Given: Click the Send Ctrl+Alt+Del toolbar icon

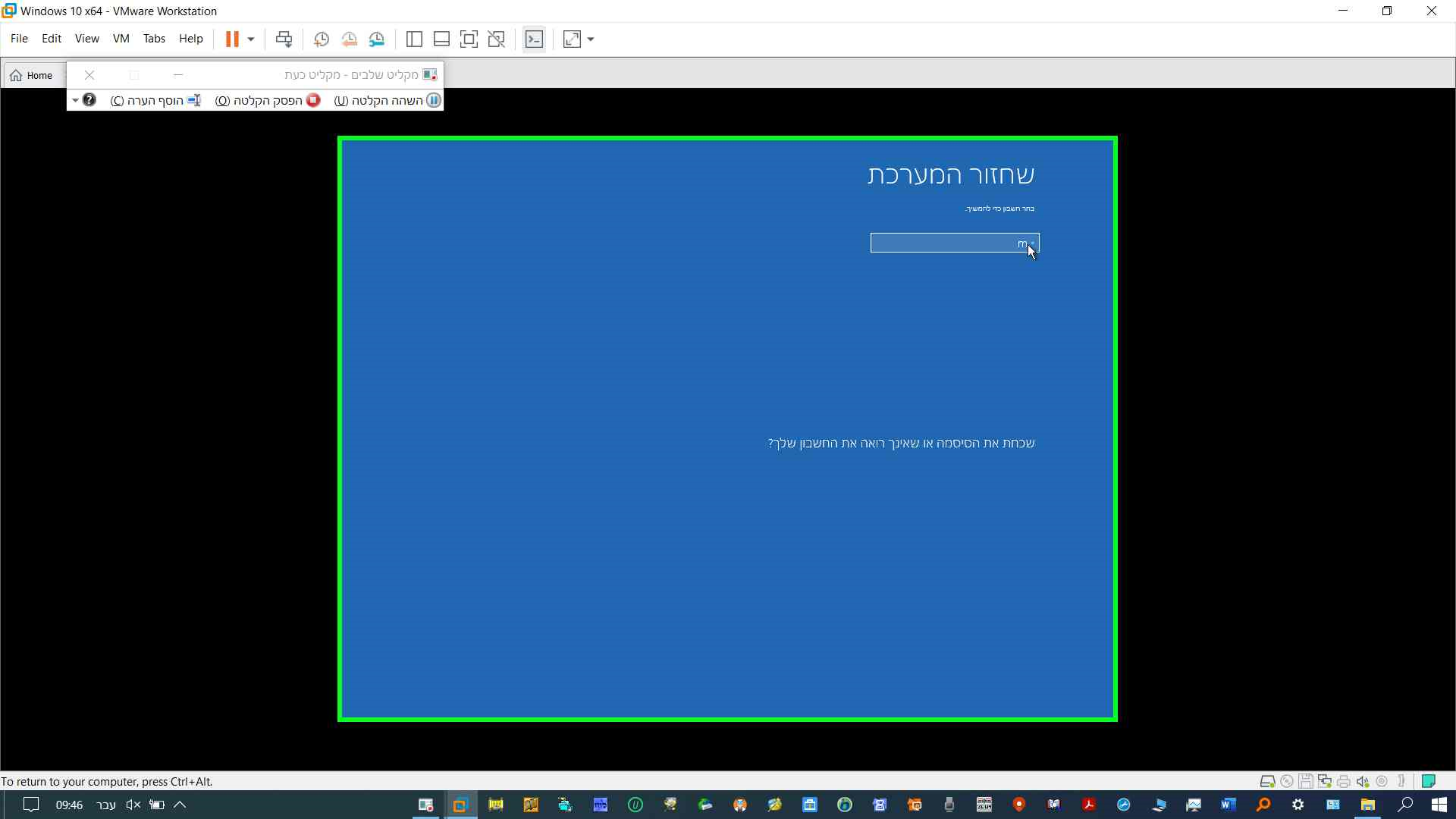Looking at the screenshot, I should [284, 39].
